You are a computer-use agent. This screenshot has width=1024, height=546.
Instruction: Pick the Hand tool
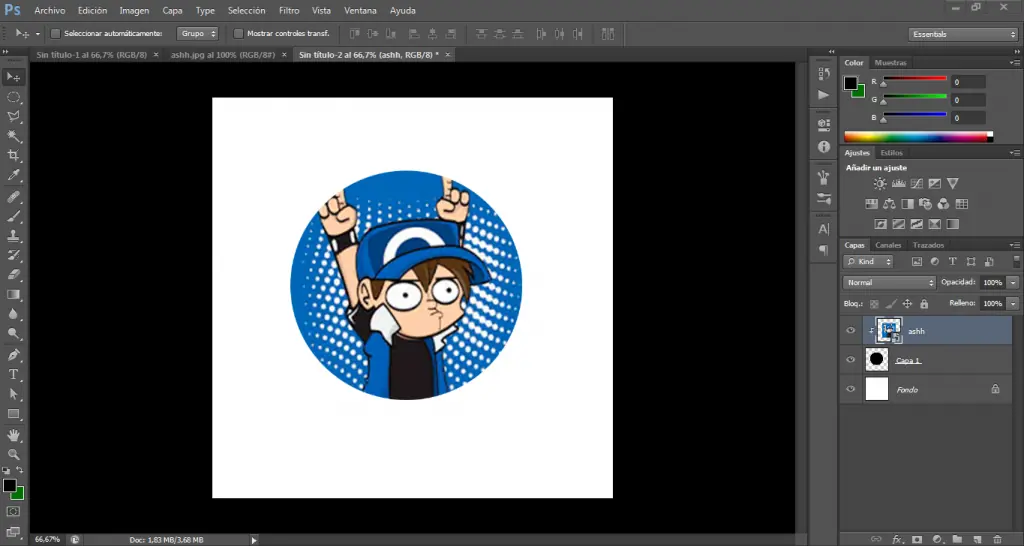14,435
